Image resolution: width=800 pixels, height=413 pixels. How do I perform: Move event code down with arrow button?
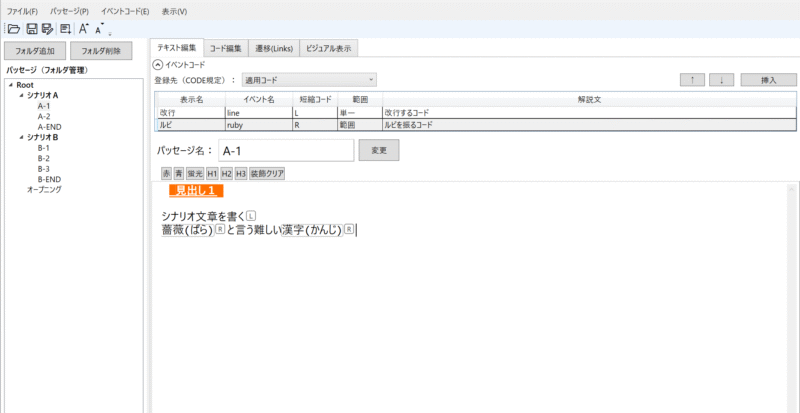click(721, 79)
